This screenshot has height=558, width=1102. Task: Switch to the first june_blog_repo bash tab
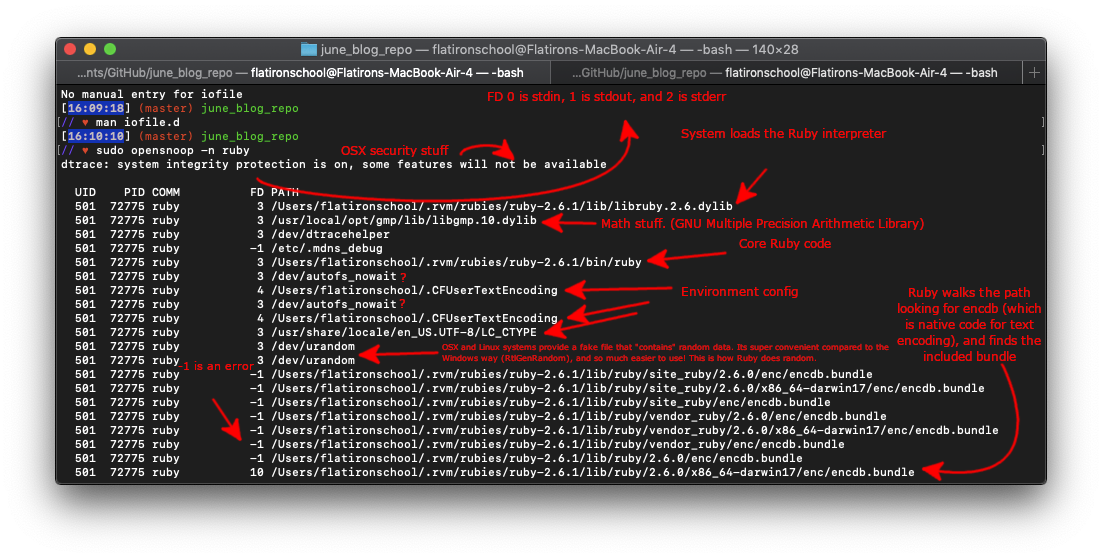(300, 73)
